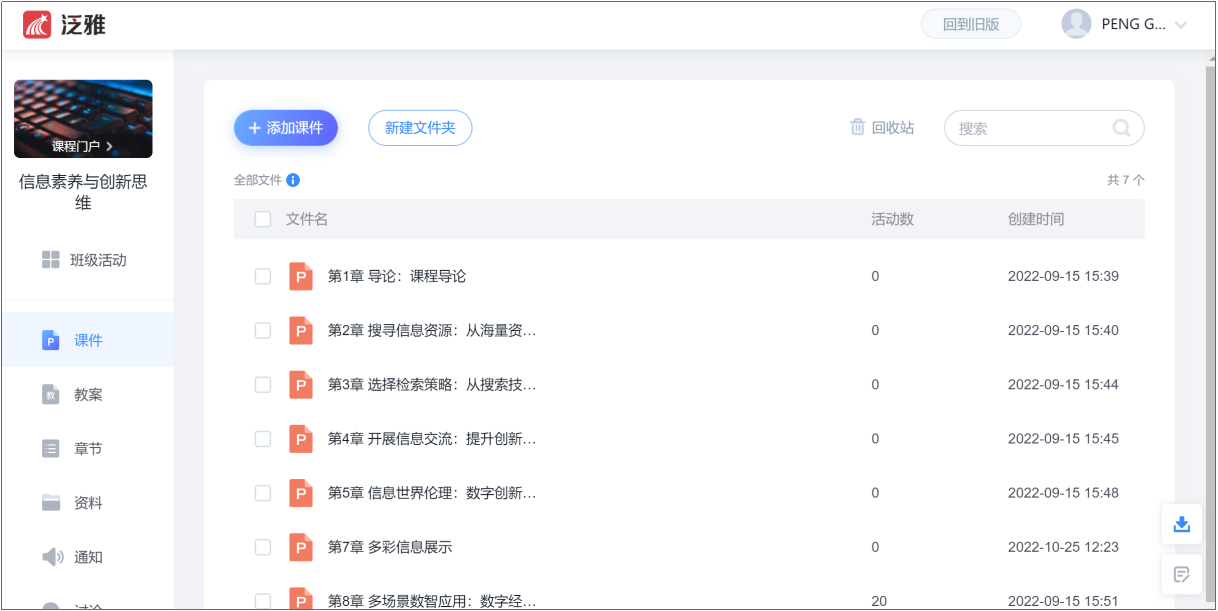1218x611 pixels.
Task: Click the 活动数 column header
Action: (892, 219)
